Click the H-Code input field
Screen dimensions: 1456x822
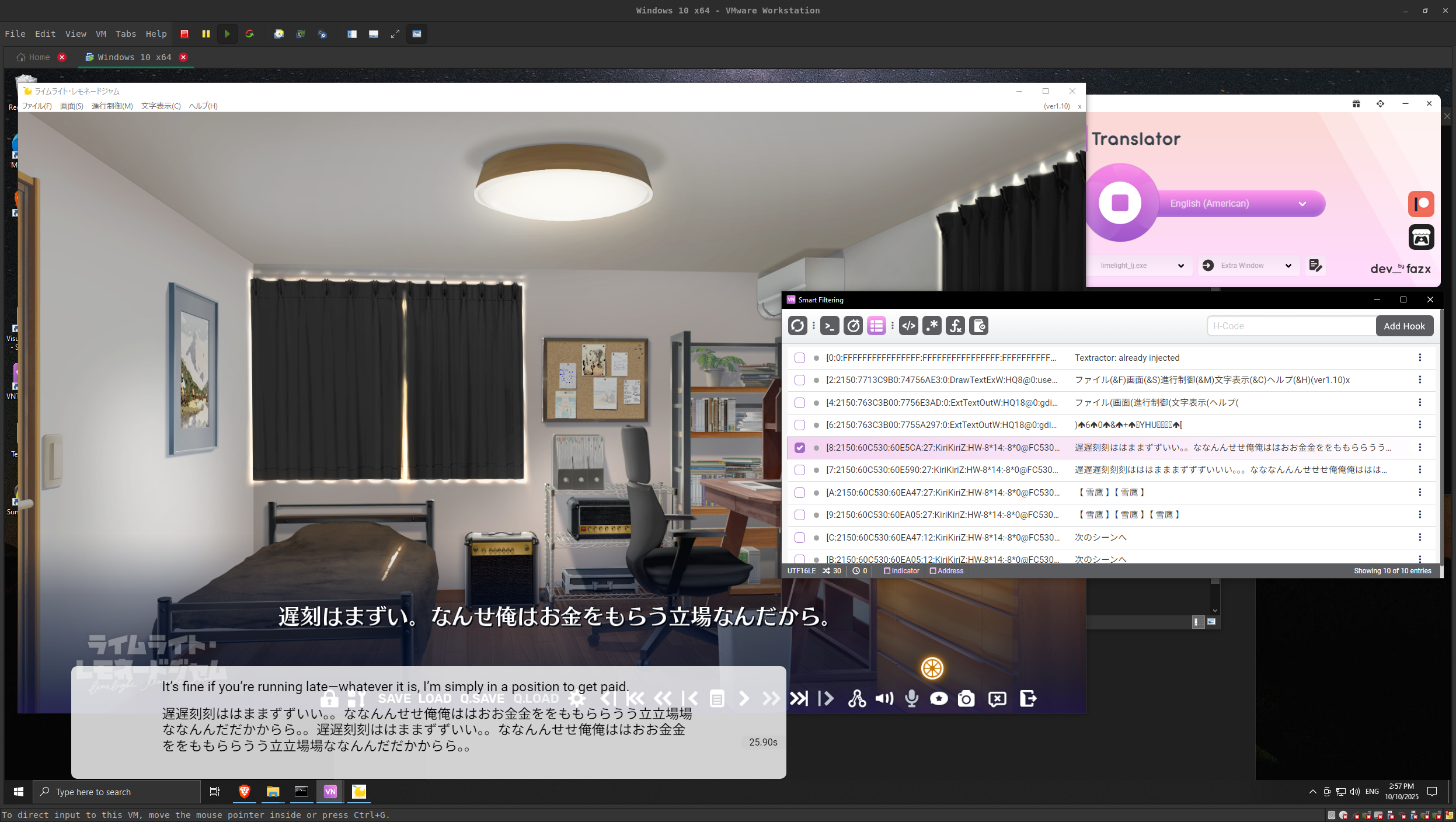point(1290,326)
